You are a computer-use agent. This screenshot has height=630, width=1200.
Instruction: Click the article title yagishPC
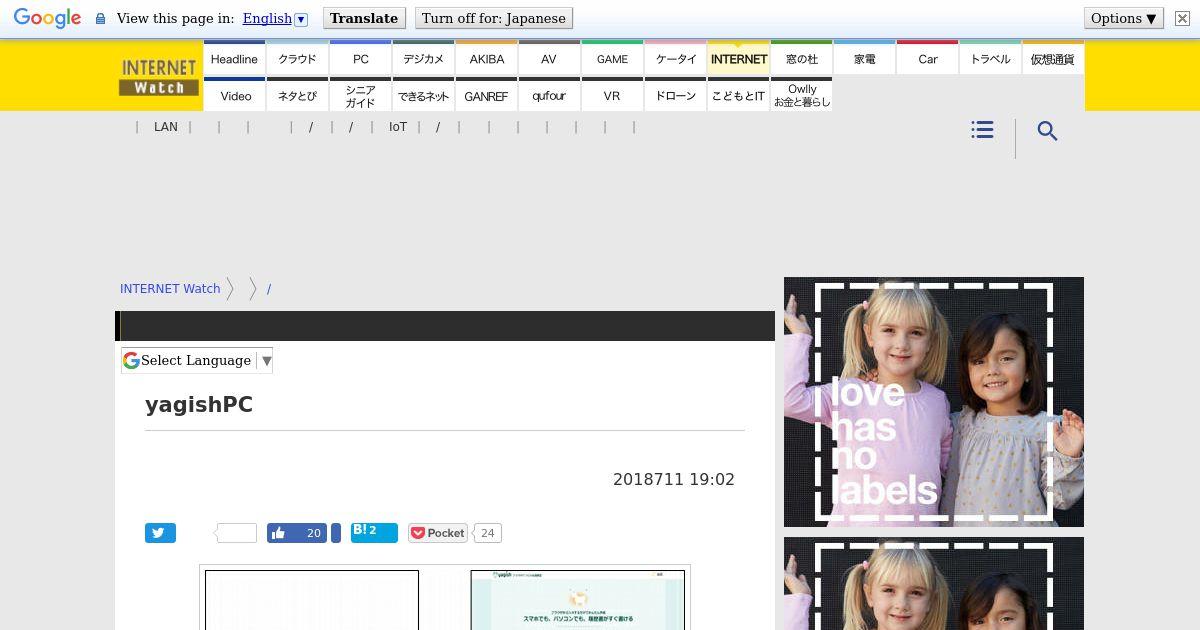(x=199, y=405)
